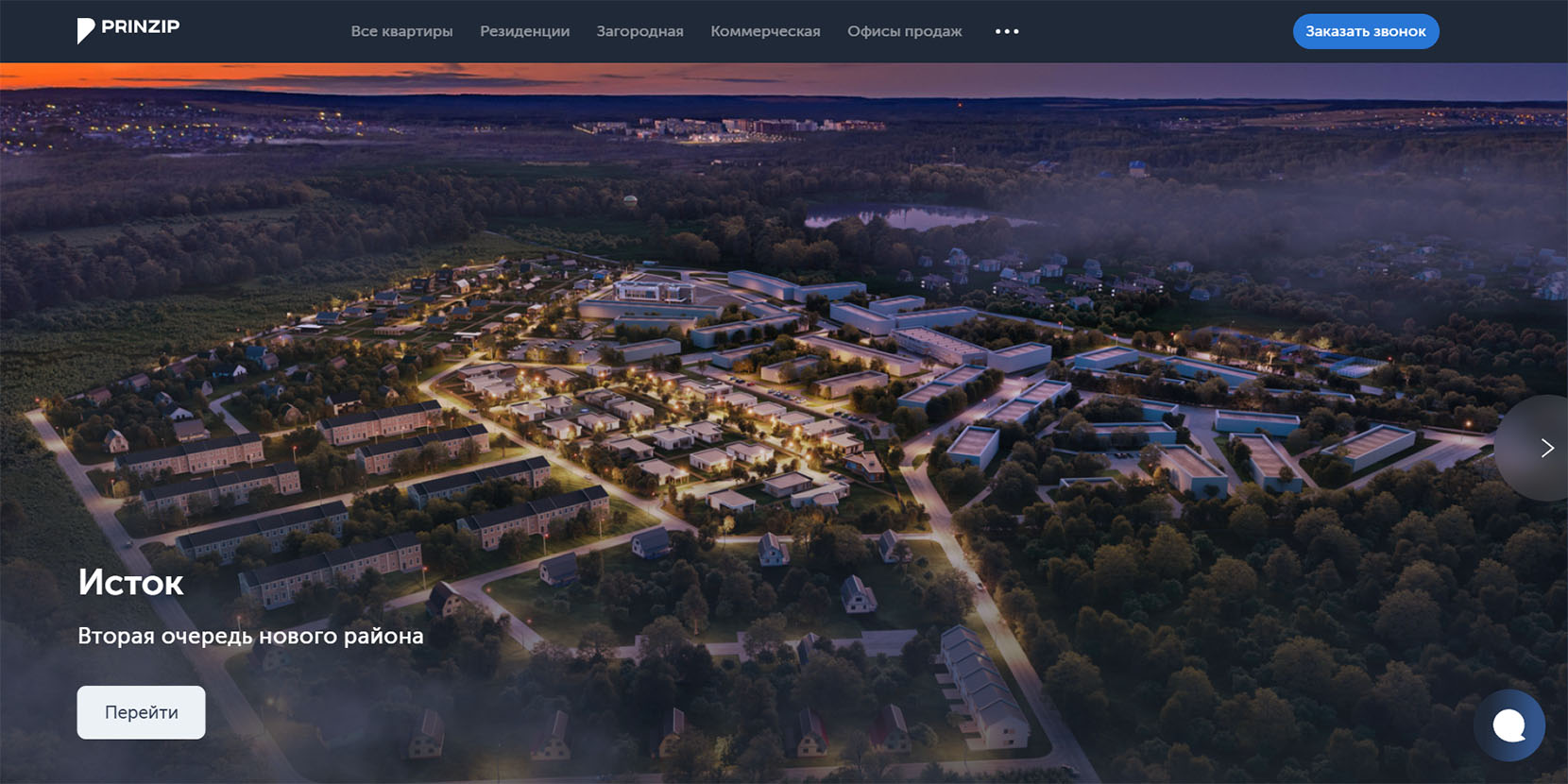1568x784 pixels.
Task: Click the PRINZIP flag logo icon
Action: [x=85, y=31]
